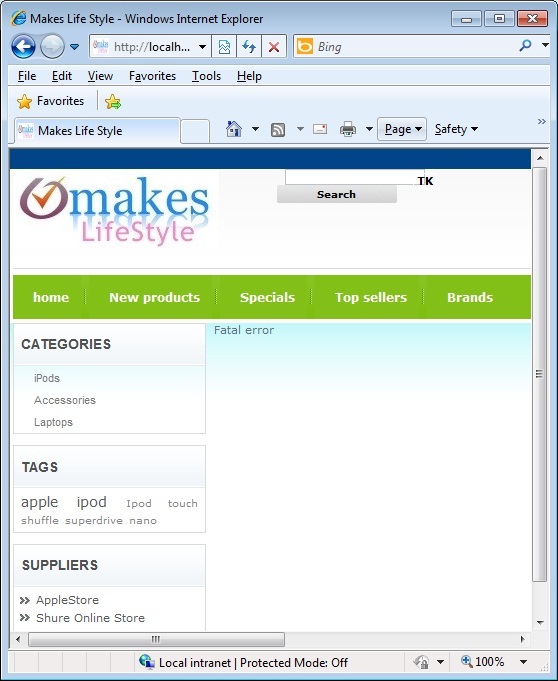Image resolution: width=558 pixels, height=681 pixels.
Task: Click into the Bing search box
Action: [415, 46]
